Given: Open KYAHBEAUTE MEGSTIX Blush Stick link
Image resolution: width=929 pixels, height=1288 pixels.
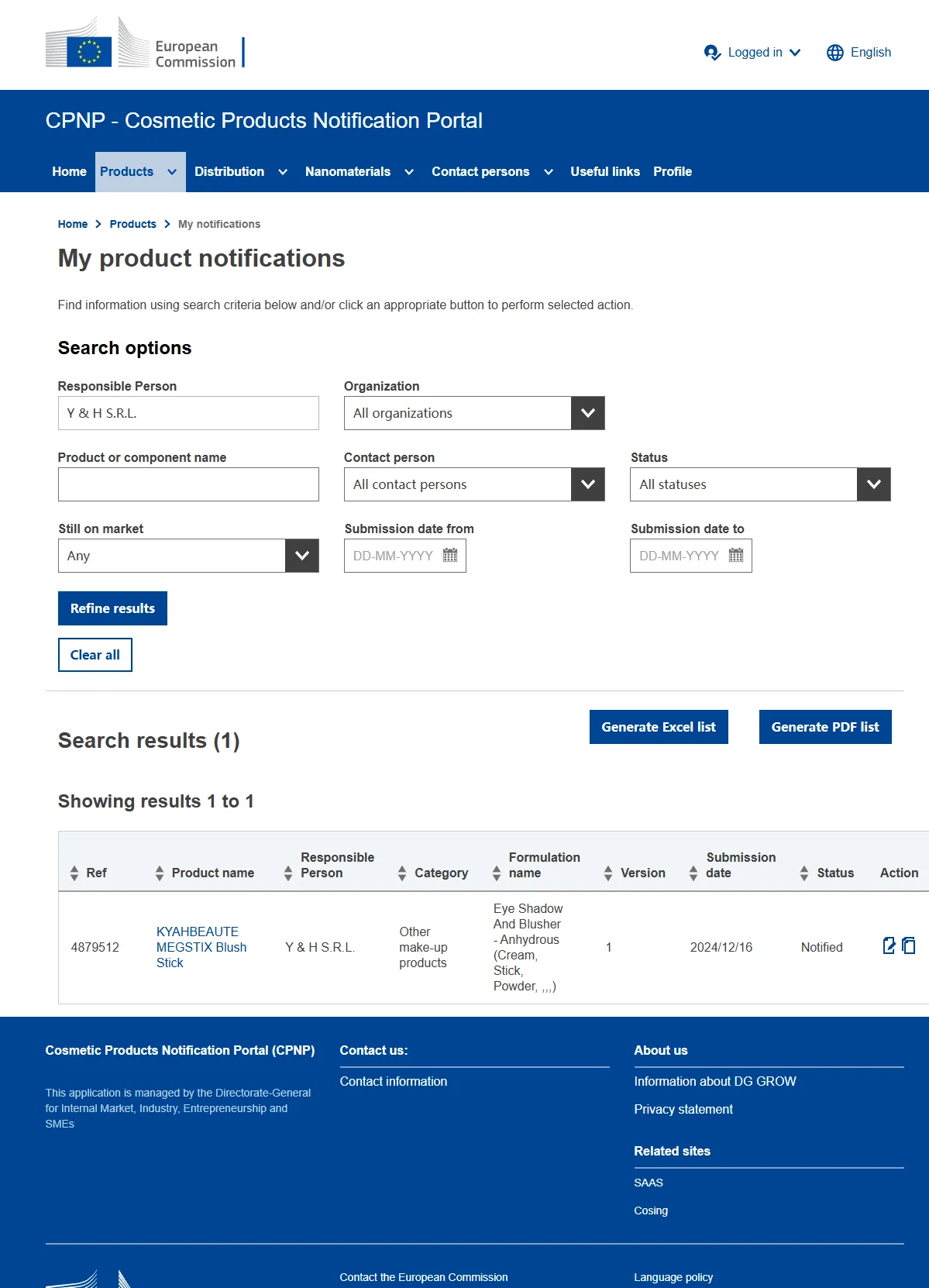Looking at the screenshot, I should pos(201,947).
